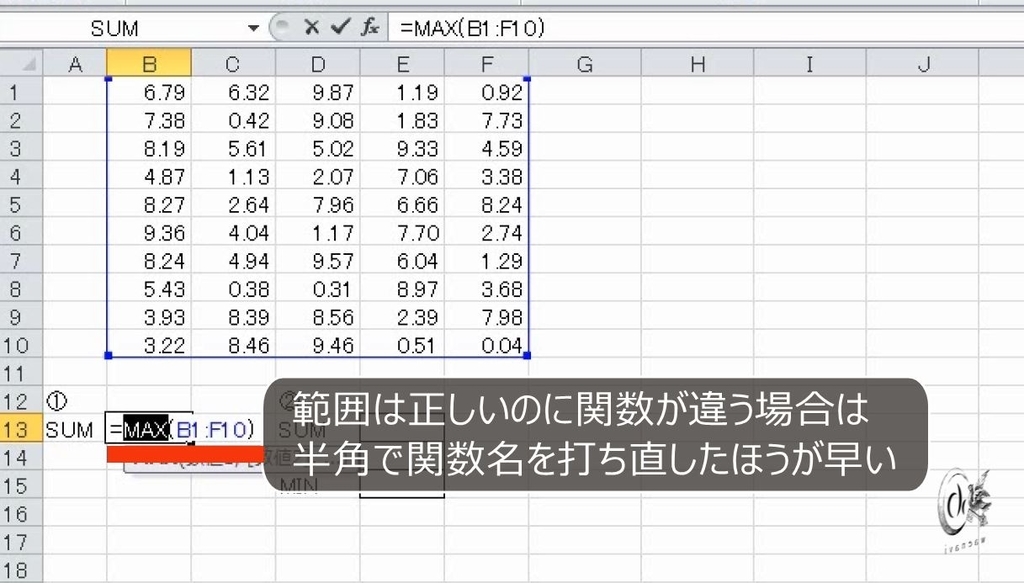Image resolution: width=1024 pixels, height=583 pixels.
Task: Click the SUM label in cell A13
Action: 69,430
